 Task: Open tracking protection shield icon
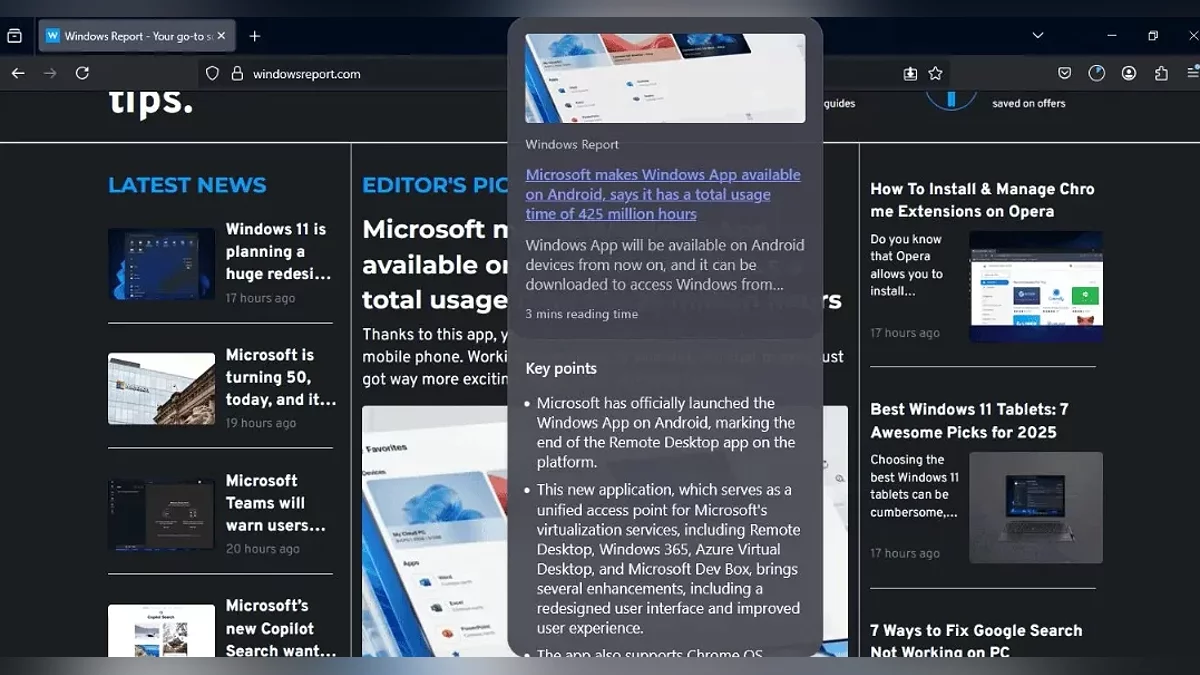212,73
